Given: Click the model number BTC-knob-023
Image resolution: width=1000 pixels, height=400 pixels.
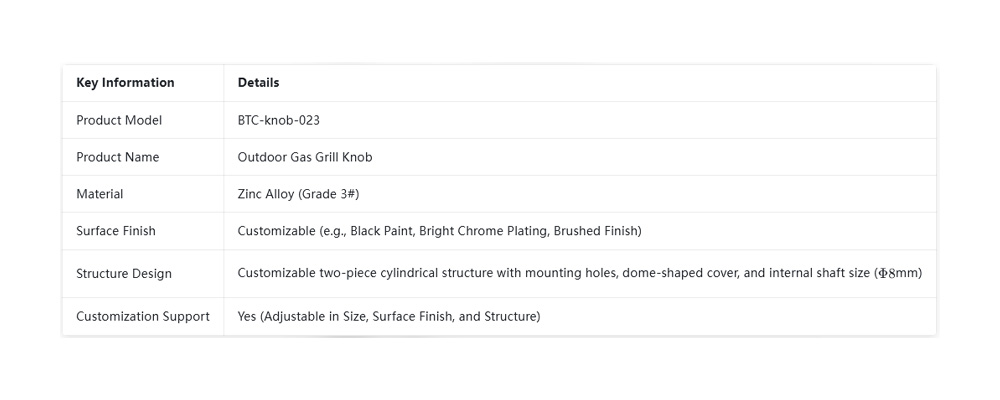Looking at the screenshot, I should (x=278, y=120).
